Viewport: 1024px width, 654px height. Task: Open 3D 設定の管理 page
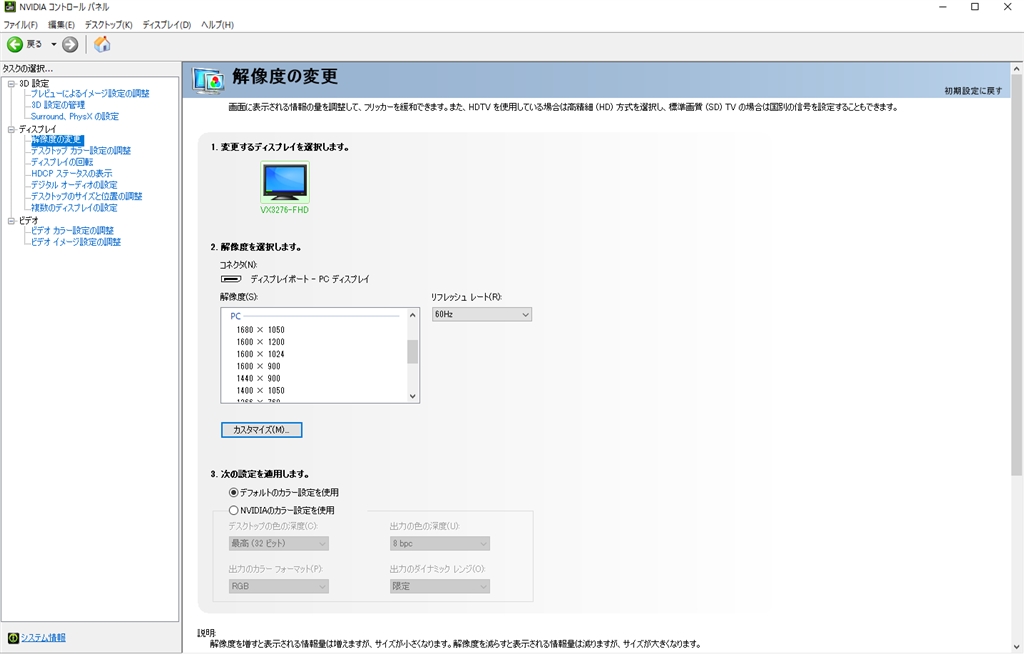click(58, 105)
